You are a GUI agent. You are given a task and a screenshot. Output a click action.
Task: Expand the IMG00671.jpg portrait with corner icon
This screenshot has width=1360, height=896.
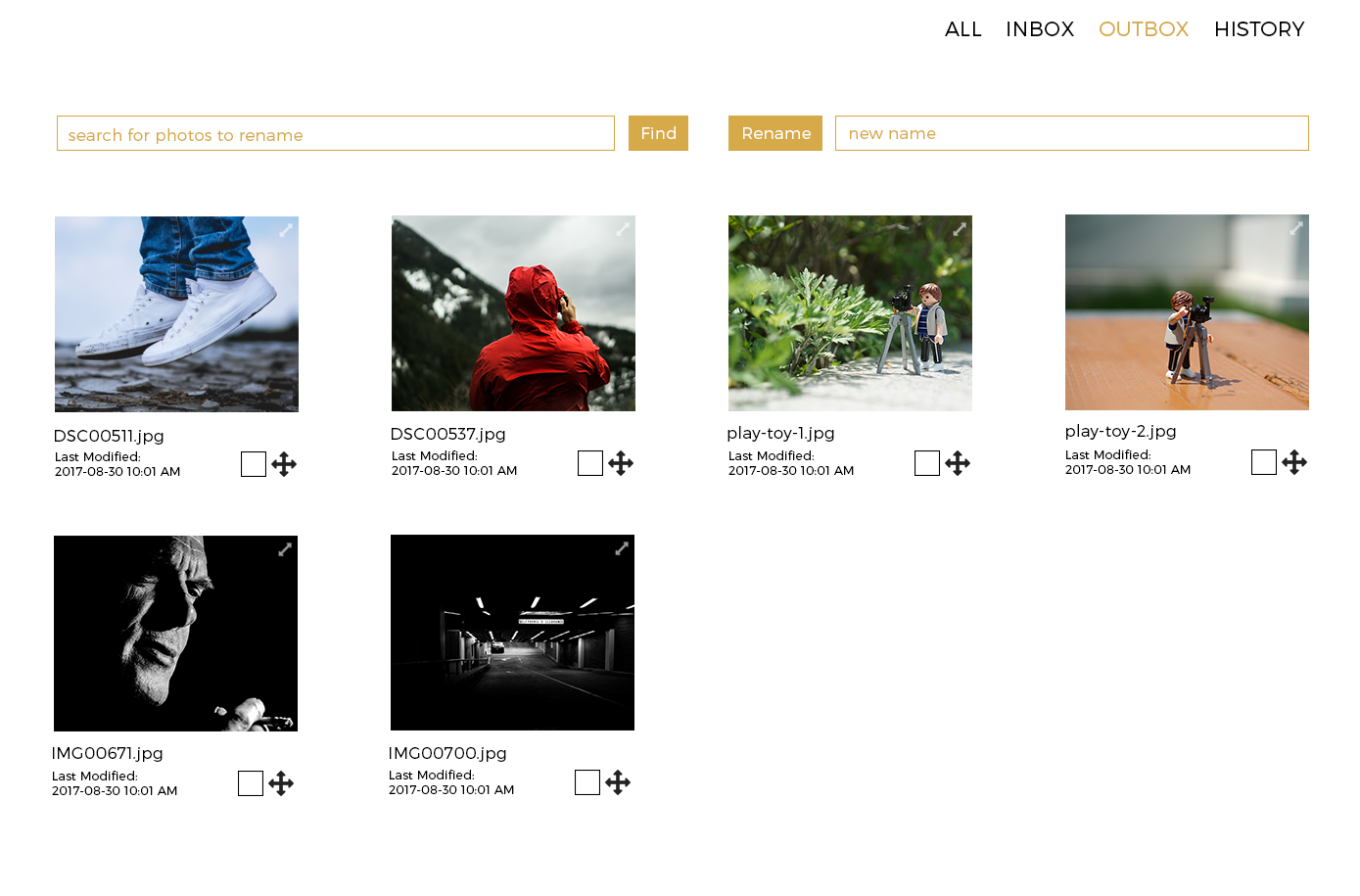[x=285, y=548]
